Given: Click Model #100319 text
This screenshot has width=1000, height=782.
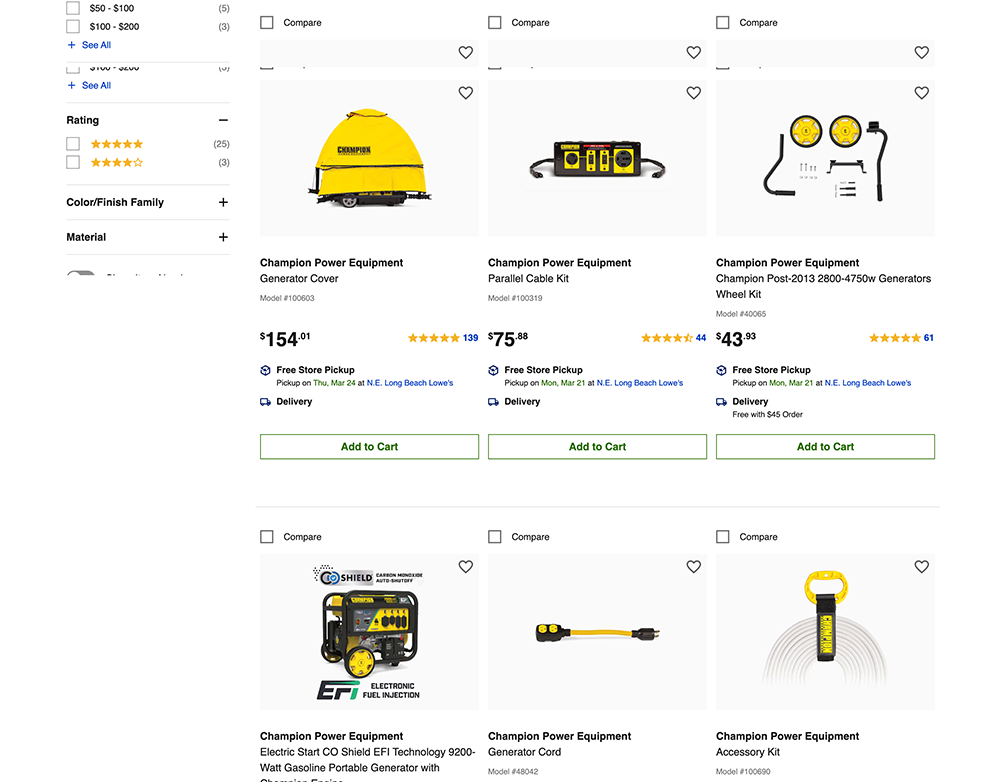Looking at the screenshot, I should coord(515,298).
